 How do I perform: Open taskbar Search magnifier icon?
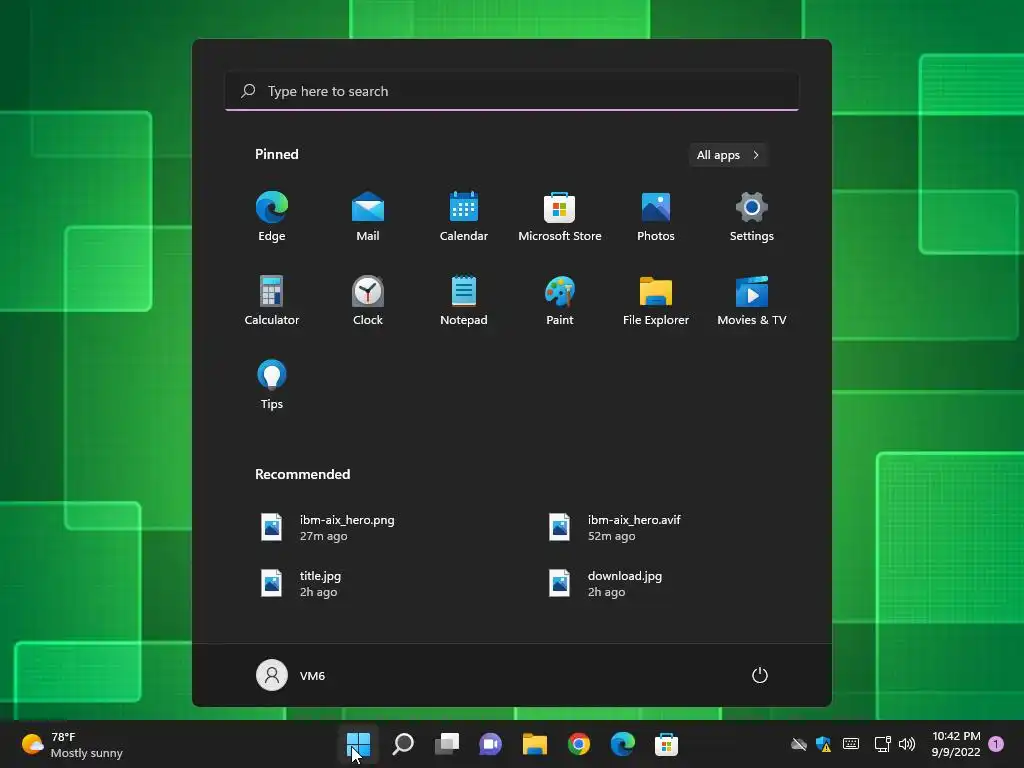point(403,744)
